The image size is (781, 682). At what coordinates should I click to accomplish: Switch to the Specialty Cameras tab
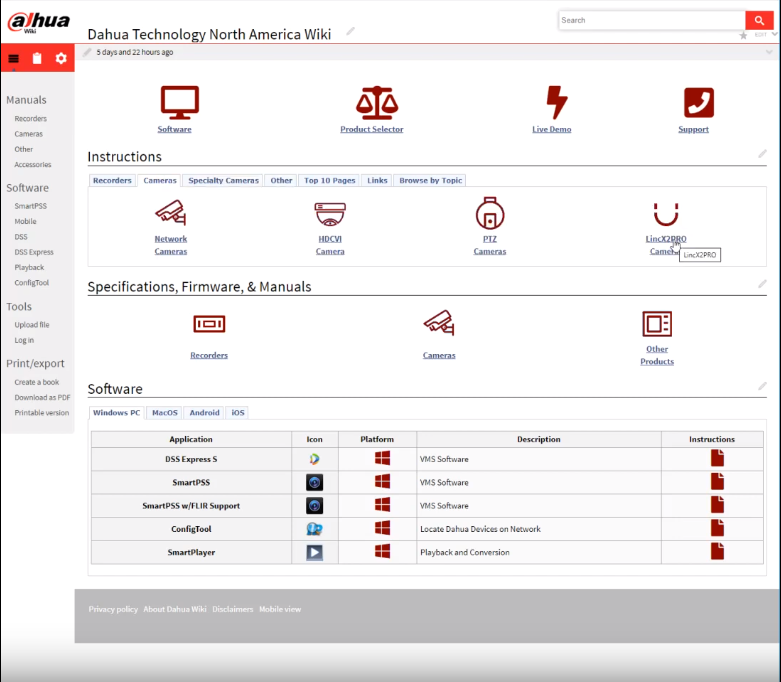click(223, 181)
